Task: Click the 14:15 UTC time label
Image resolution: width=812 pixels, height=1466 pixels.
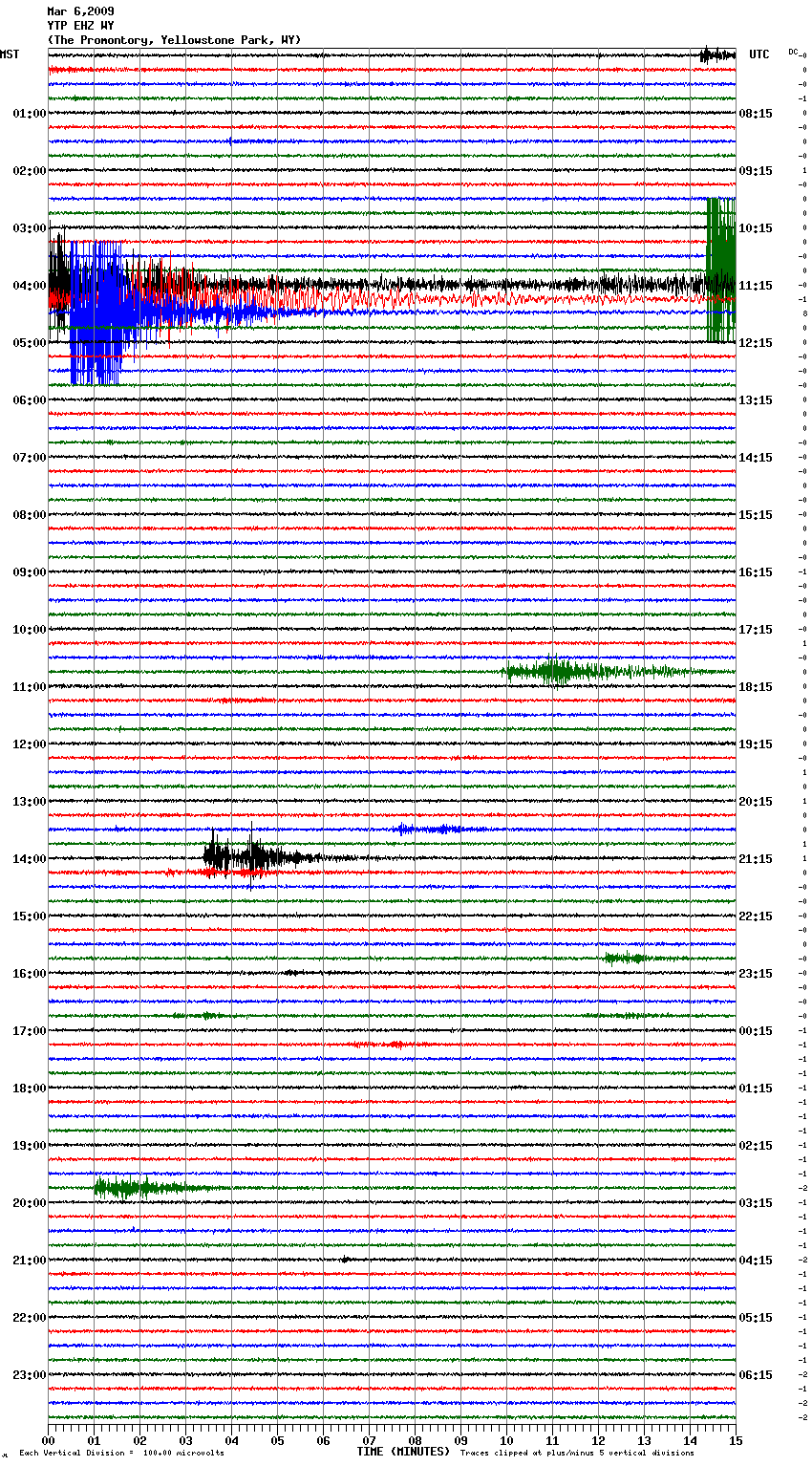Action: point(756,458)
